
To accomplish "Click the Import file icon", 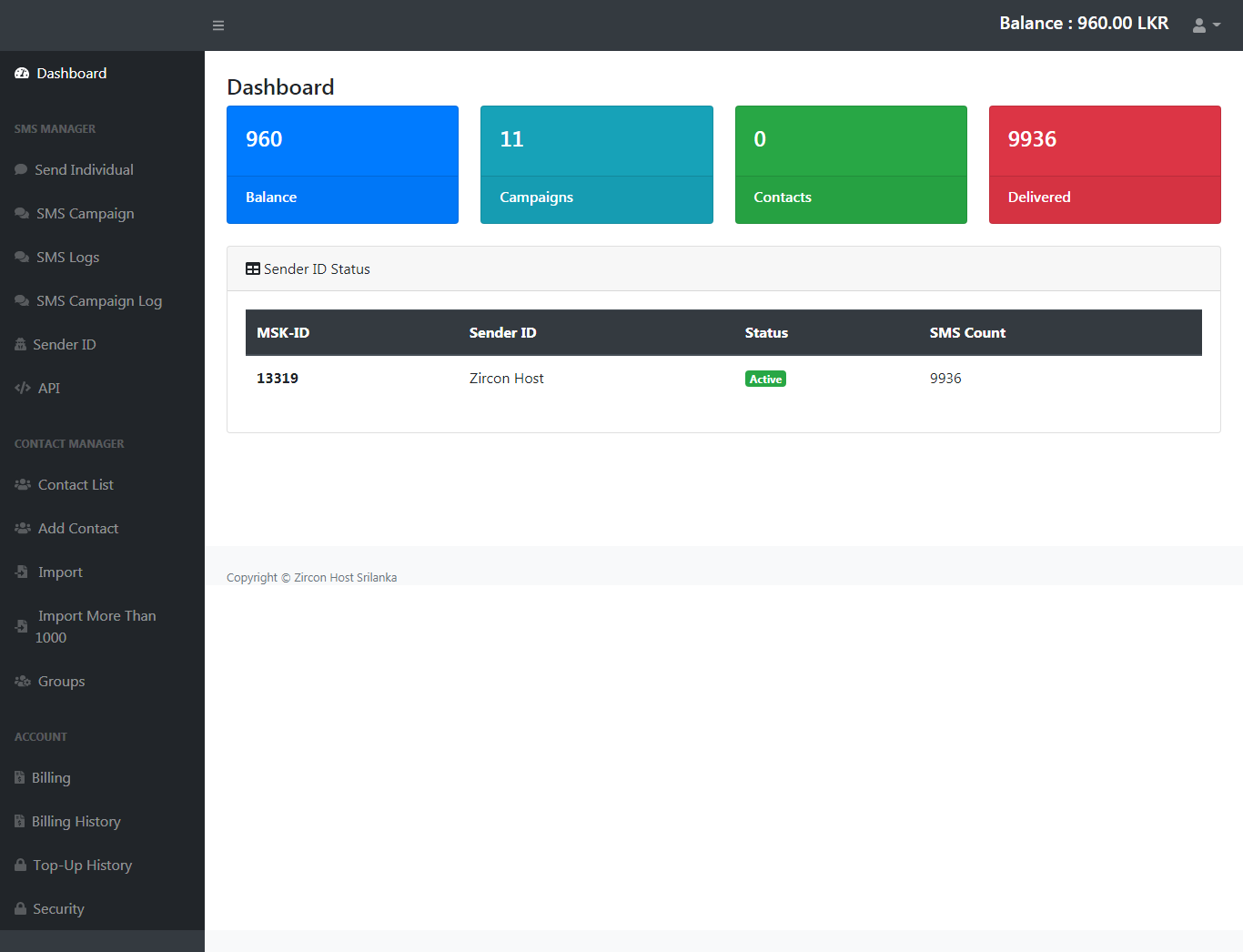I will pos(22,572).
